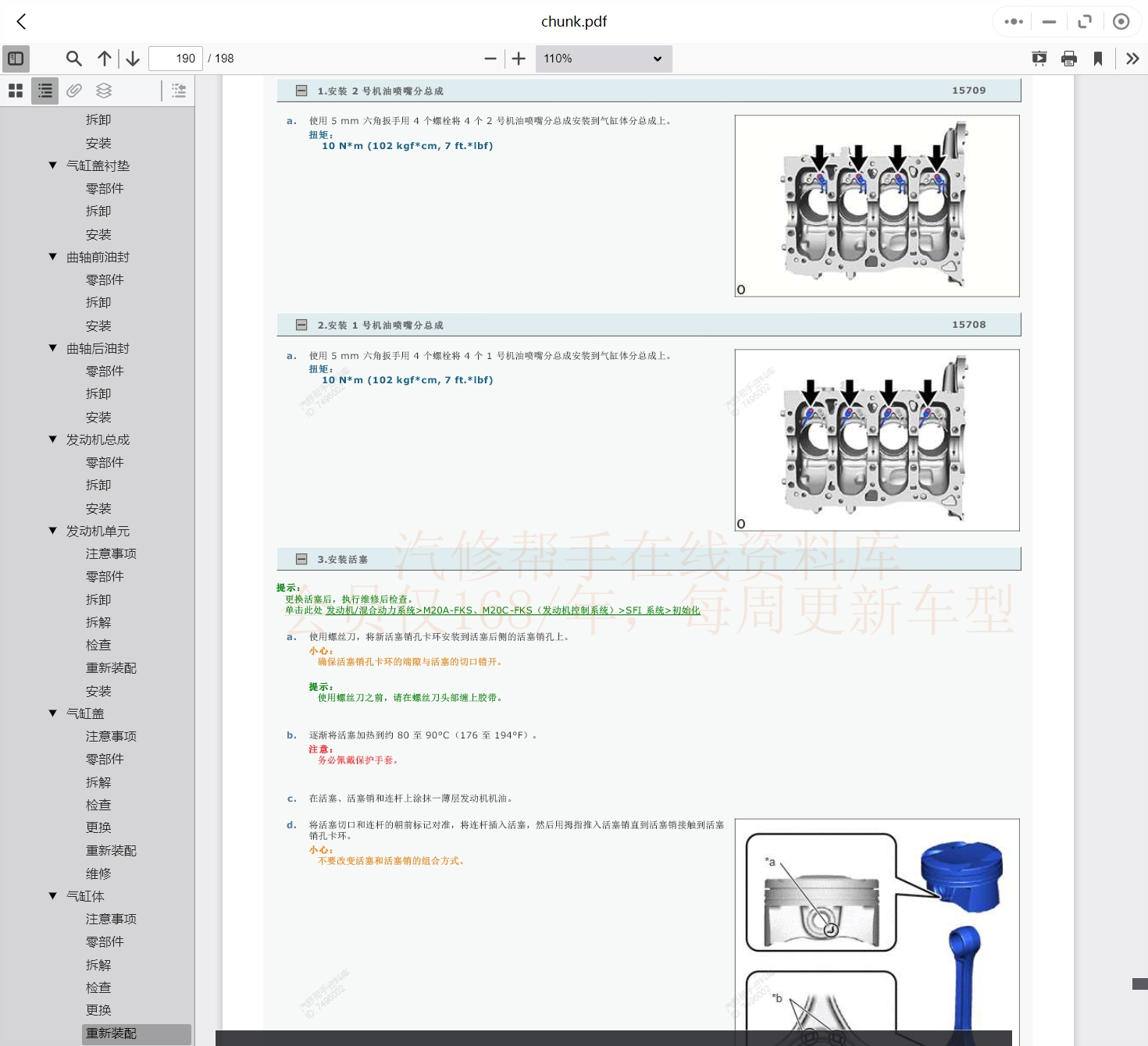Viewport: 1148px width, 1046px height.
Task: Show attachments panel in sidebar
Action: (x=74, y=91)
